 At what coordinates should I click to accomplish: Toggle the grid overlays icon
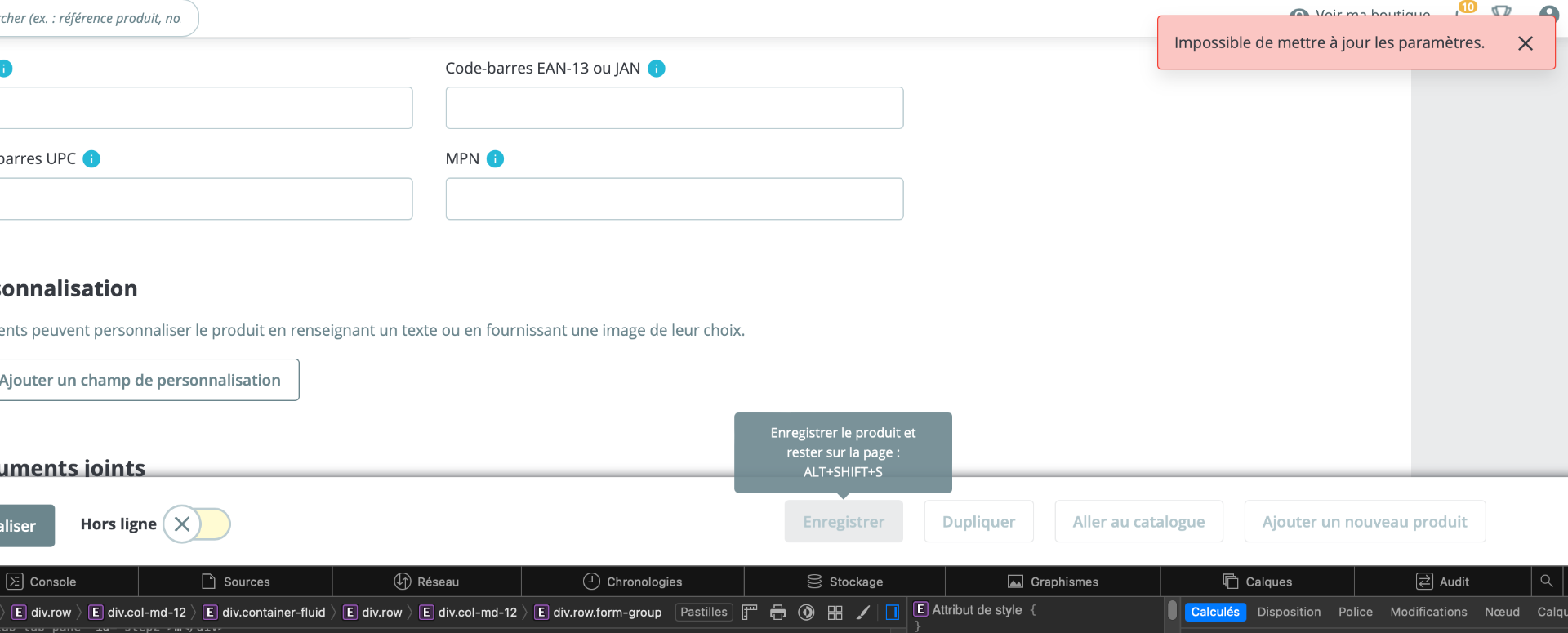[x=835, y=613]
